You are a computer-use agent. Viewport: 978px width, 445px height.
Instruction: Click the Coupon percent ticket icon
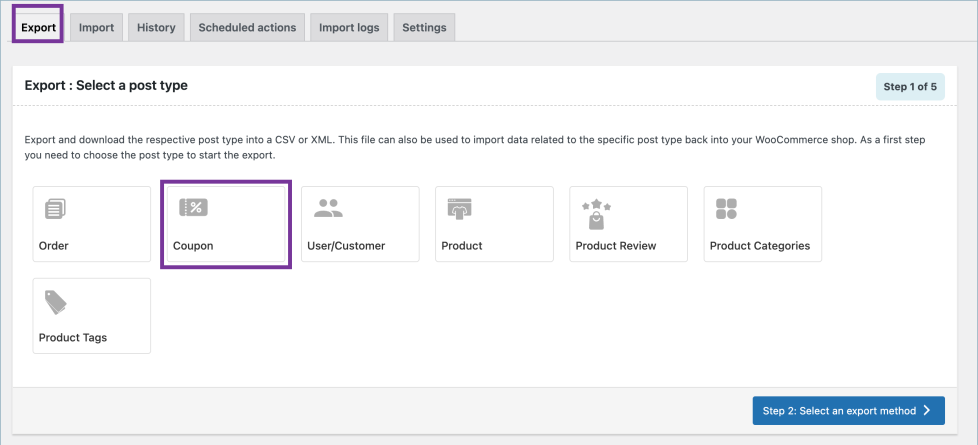(x=193, y=208)
